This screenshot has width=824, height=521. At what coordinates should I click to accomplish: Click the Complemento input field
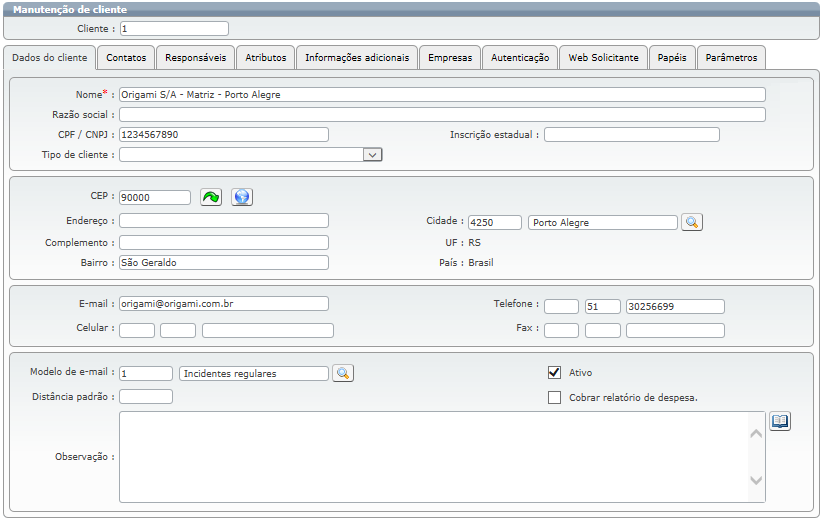pyautogui.click(x=224, y=242)
